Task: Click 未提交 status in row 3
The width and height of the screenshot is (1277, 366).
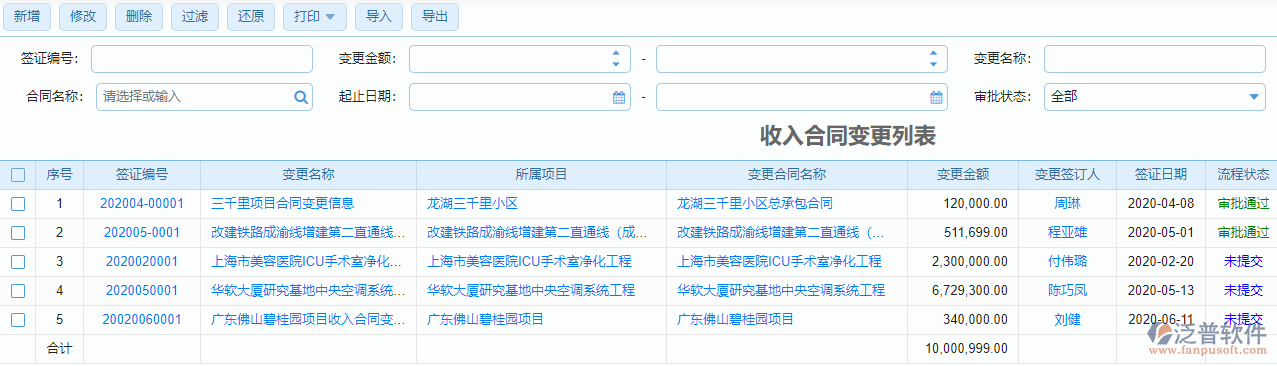Action: click(x=1243, y=262)
